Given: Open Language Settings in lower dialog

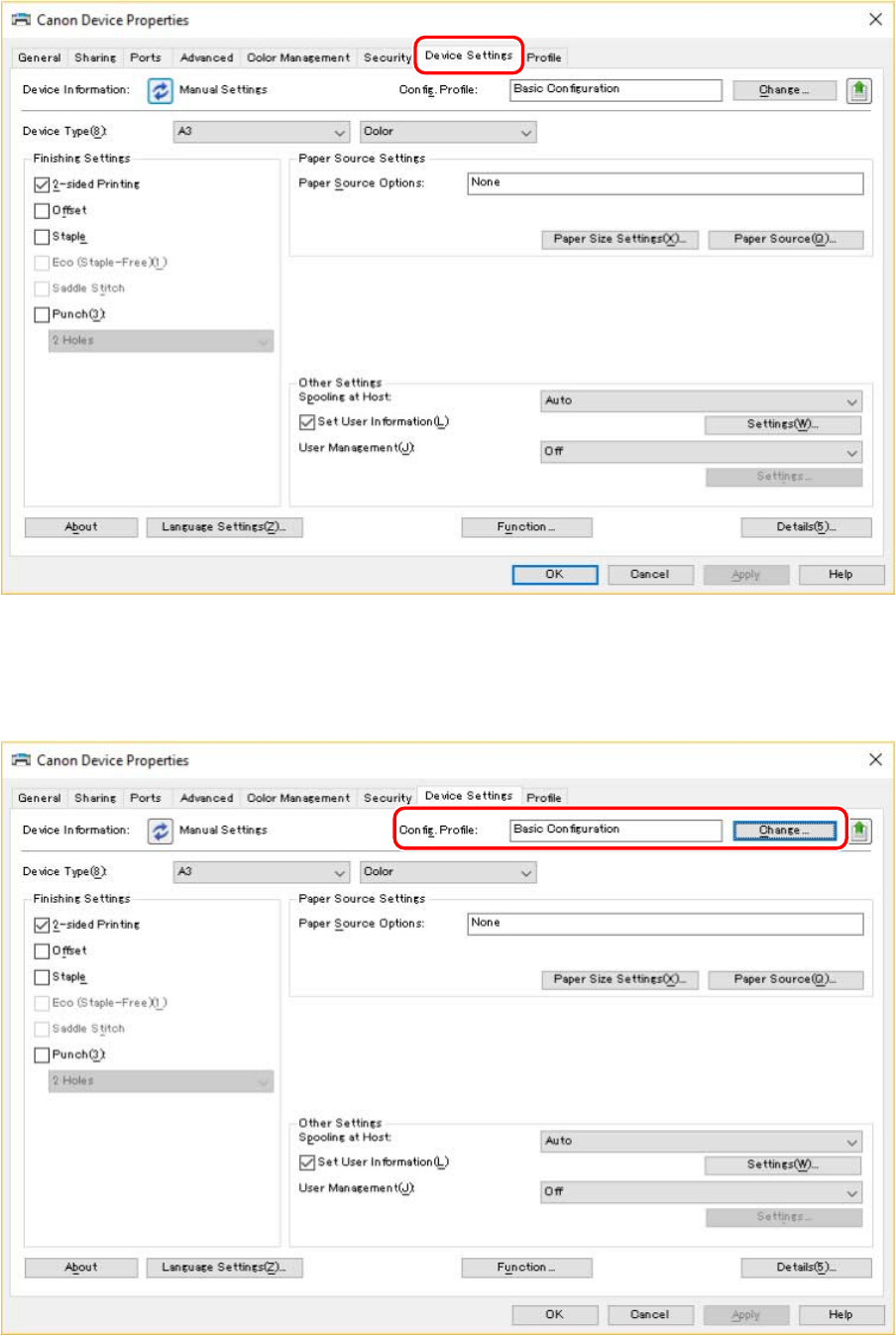Looking at the screenshot, I should (224, 1268).
